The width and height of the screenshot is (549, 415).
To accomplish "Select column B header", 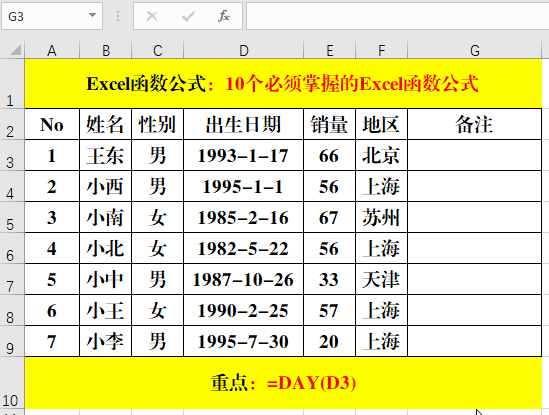I will click(105, 50).
